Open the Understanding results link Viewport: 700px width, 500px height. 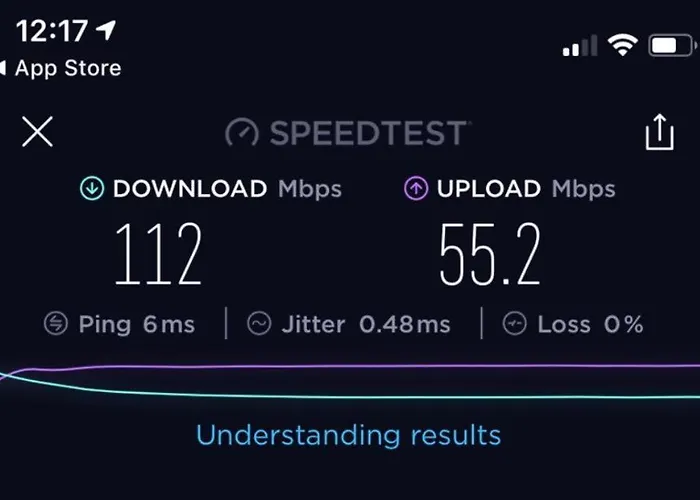tap(349, 435)
